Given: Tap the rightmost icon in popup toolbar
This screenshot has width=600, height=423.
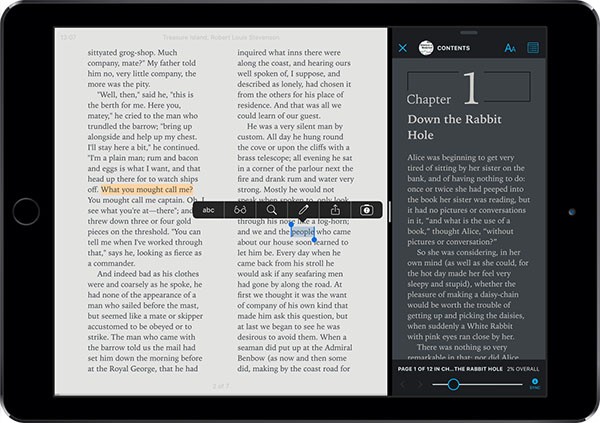Looking at the screenshot, I should [366, 210].
